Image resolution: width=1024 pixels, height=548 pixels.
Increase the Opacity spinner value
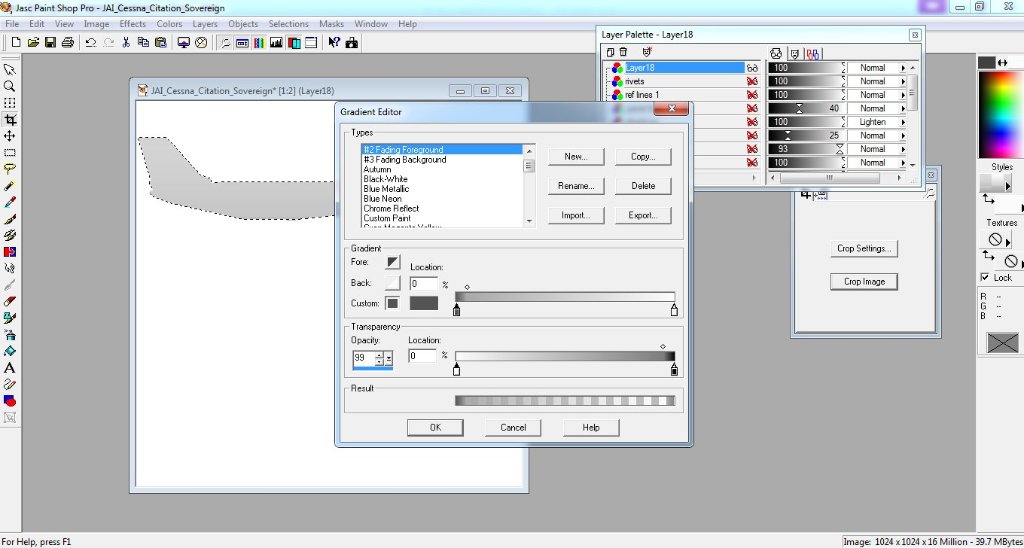(x=379, y=354)
